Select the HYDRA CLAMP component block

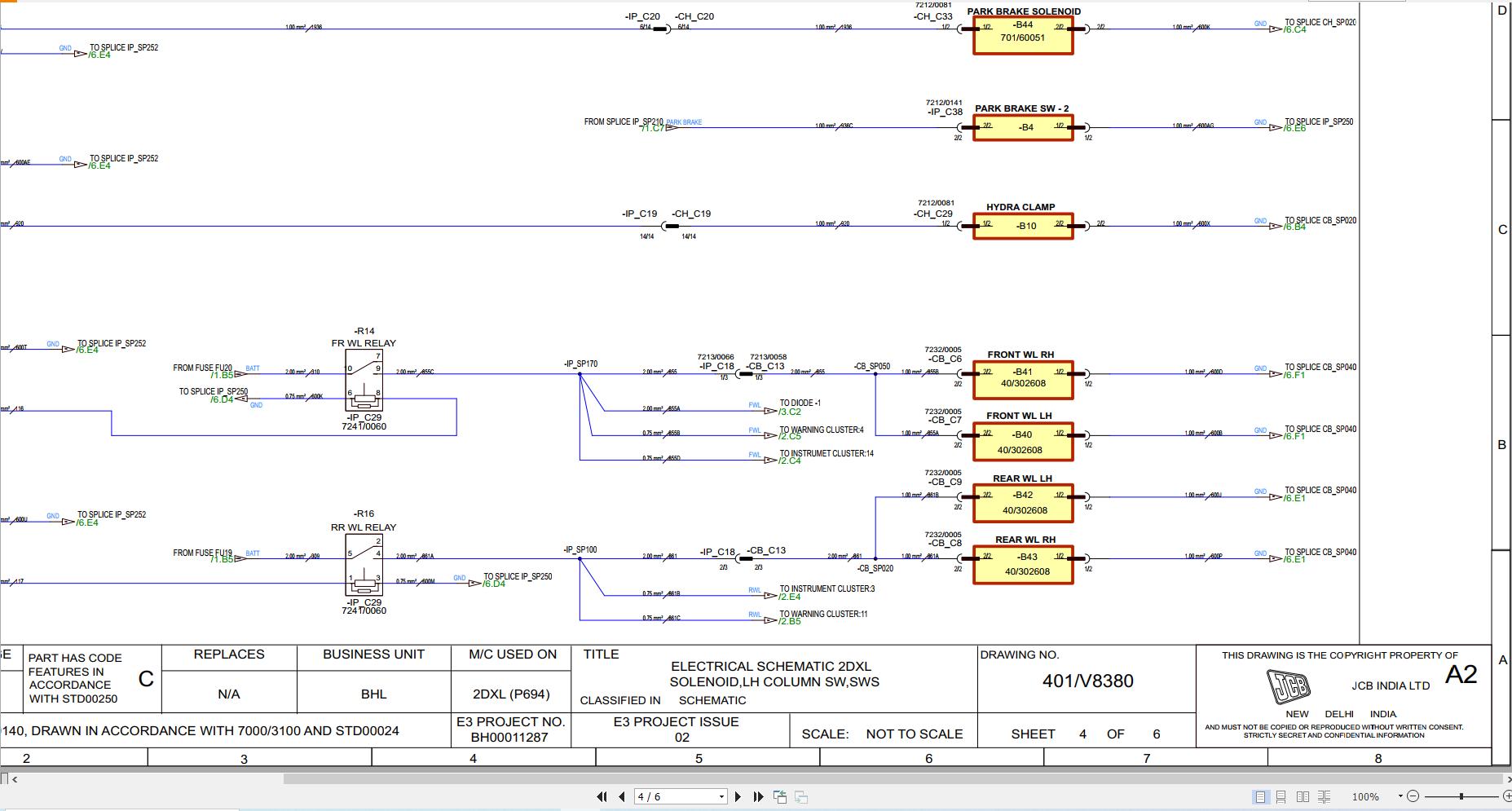[x=1023, y=224]
